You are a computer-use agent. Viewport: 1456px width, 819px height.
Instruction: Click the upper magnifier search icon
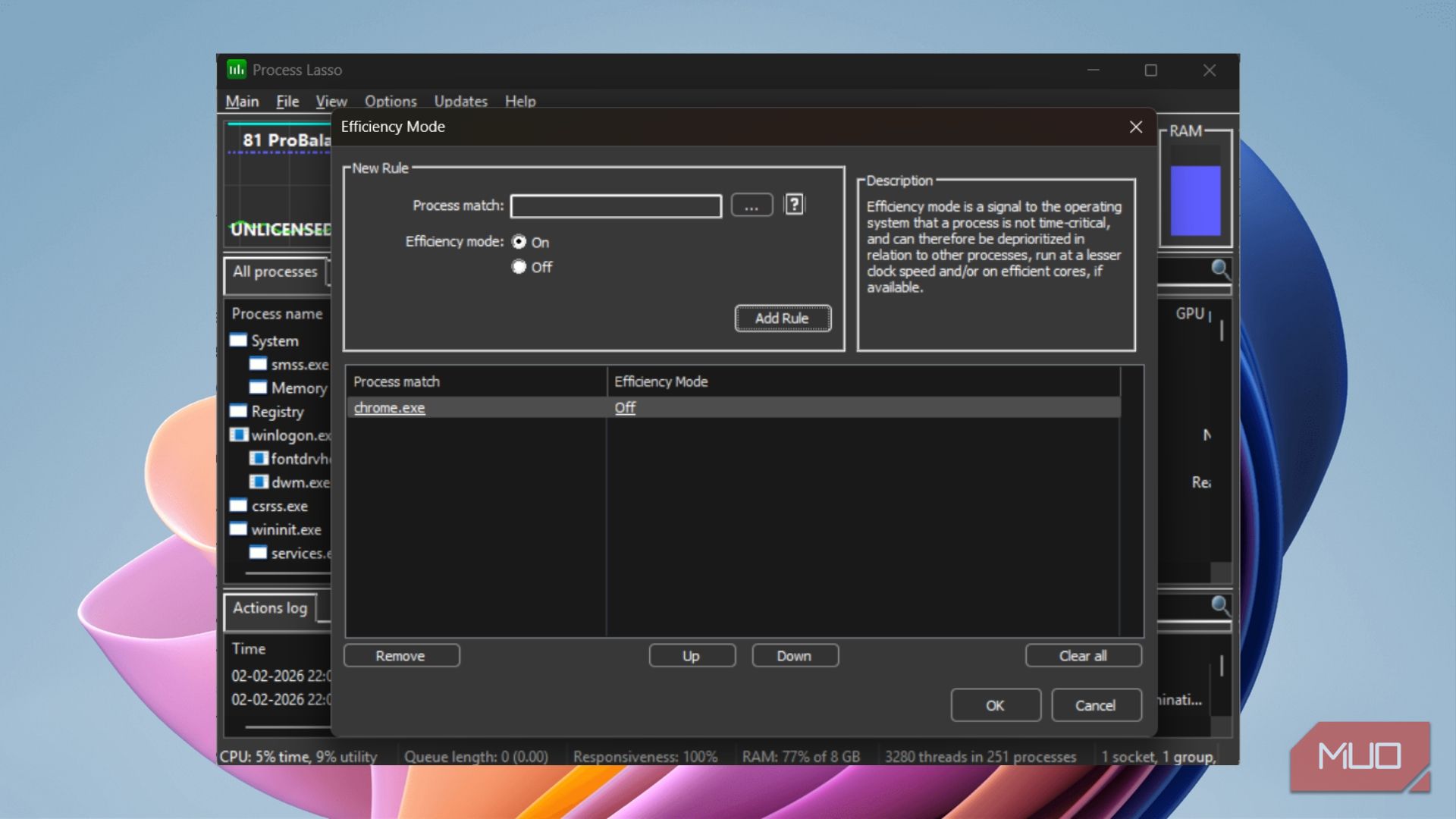(1219, 269)
